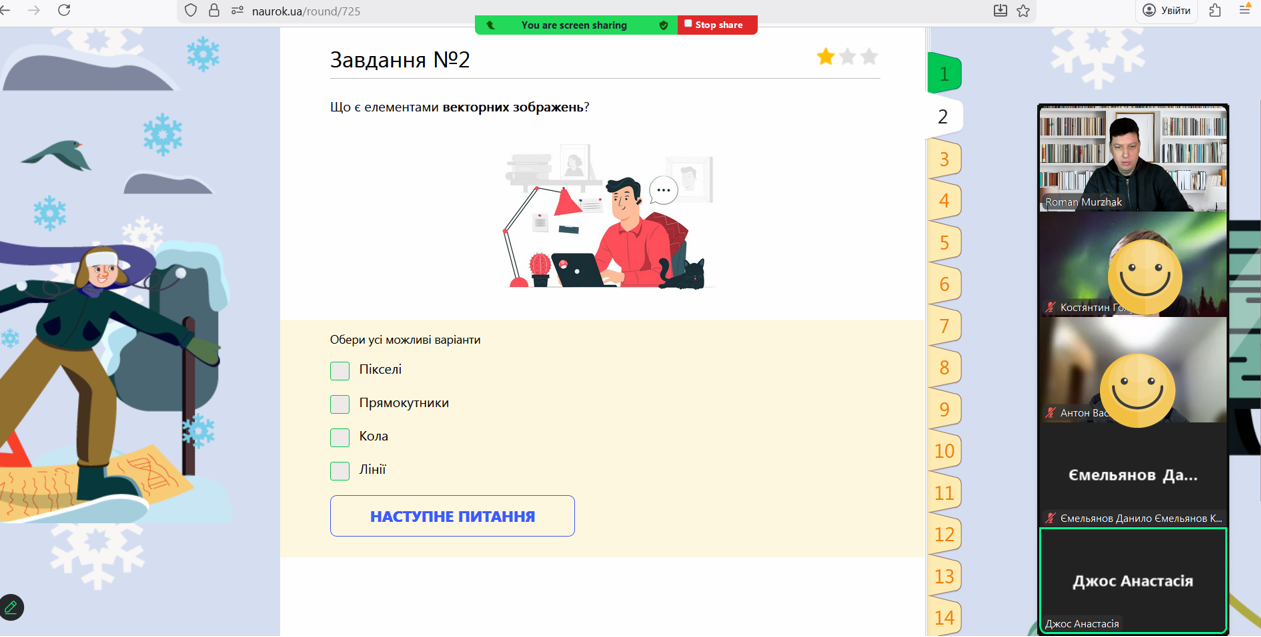This screenshot has width=1261, height=637.
Task: Bookmark this page with the star icon
Action: (x=1023, y=11)
